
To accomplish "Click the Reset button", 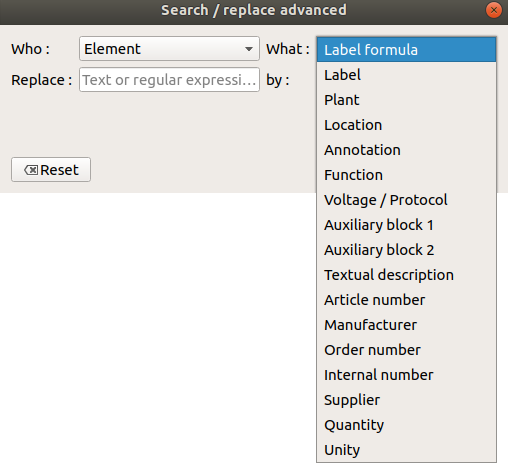I will [51, 170].
